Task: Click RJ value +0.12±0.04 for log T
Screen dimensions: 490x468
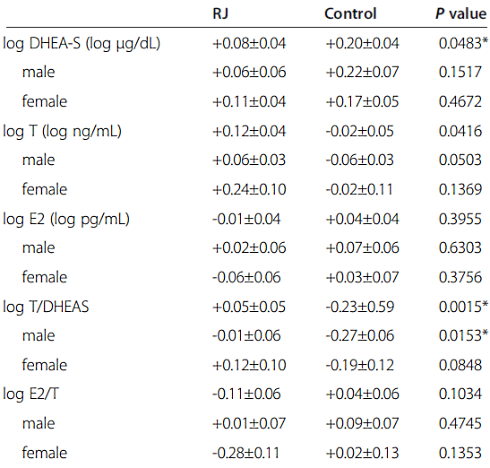Action: [x=249, y=131]
